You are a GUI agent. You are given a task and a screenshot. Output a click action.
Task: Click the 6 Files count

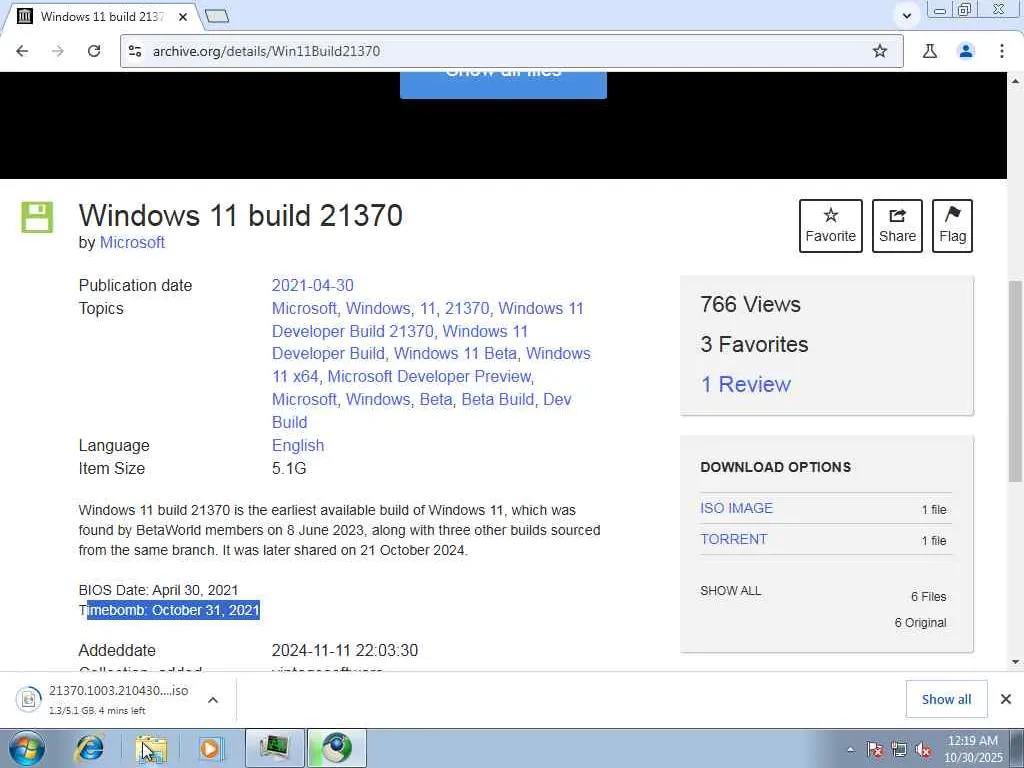coord(929,597)
